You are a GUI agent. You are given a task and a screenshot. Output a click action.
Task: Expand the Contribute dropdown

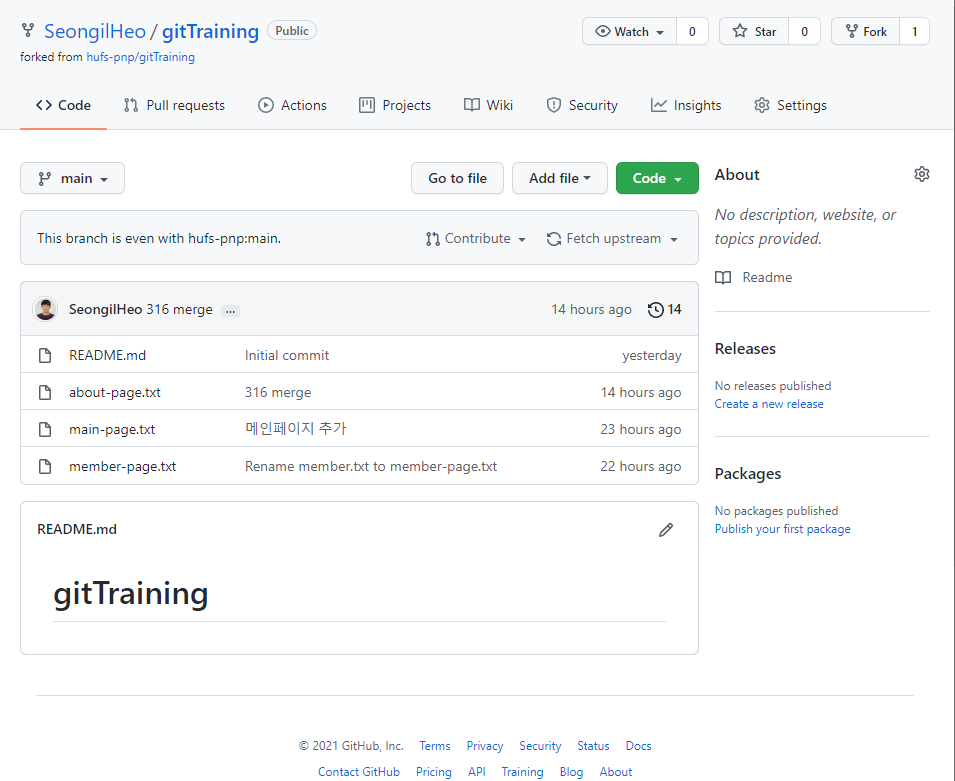point(476,239)
